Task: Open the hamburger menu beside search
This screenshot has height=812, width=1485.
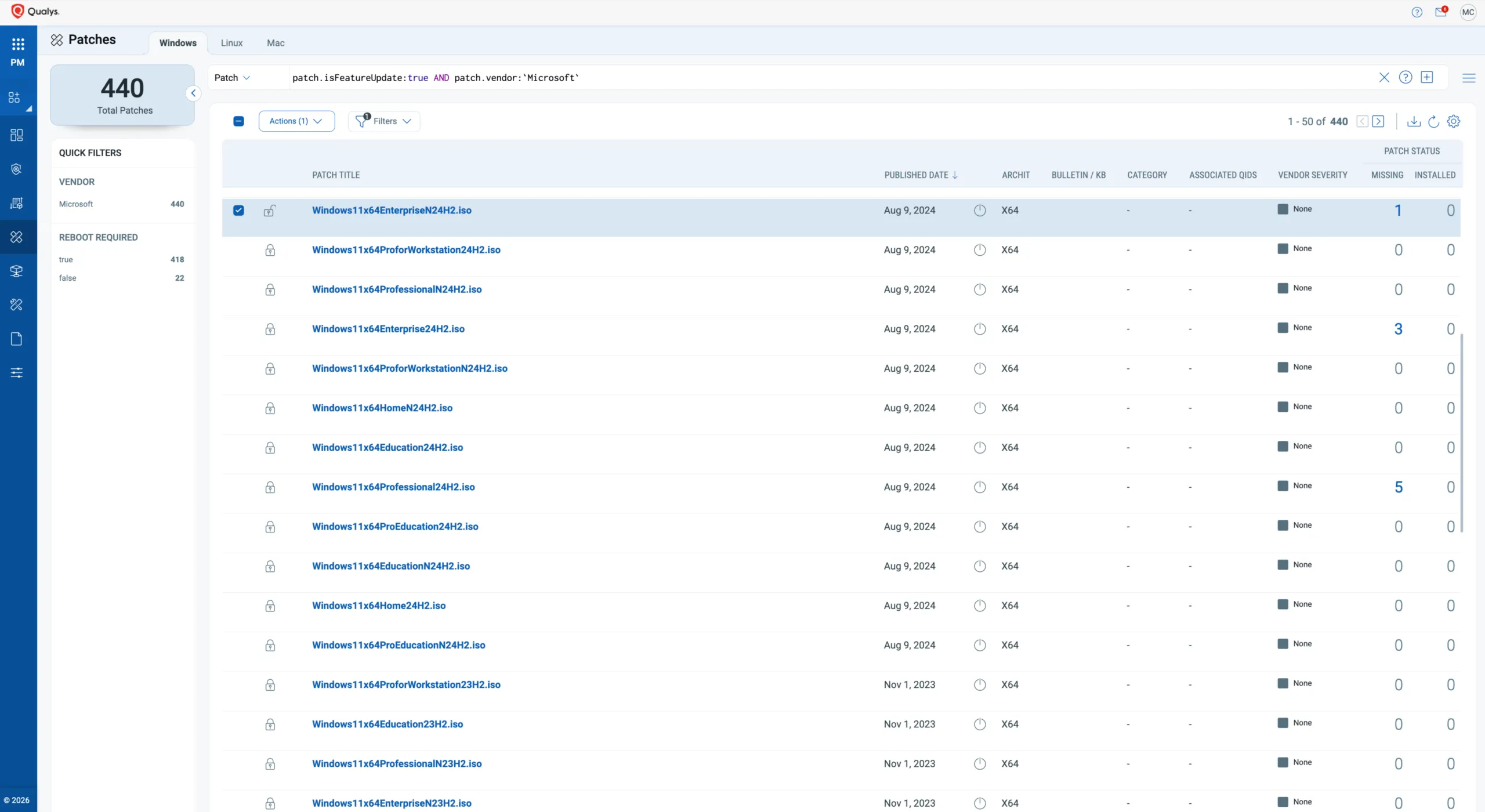Action: click(x=1469, y=78)
